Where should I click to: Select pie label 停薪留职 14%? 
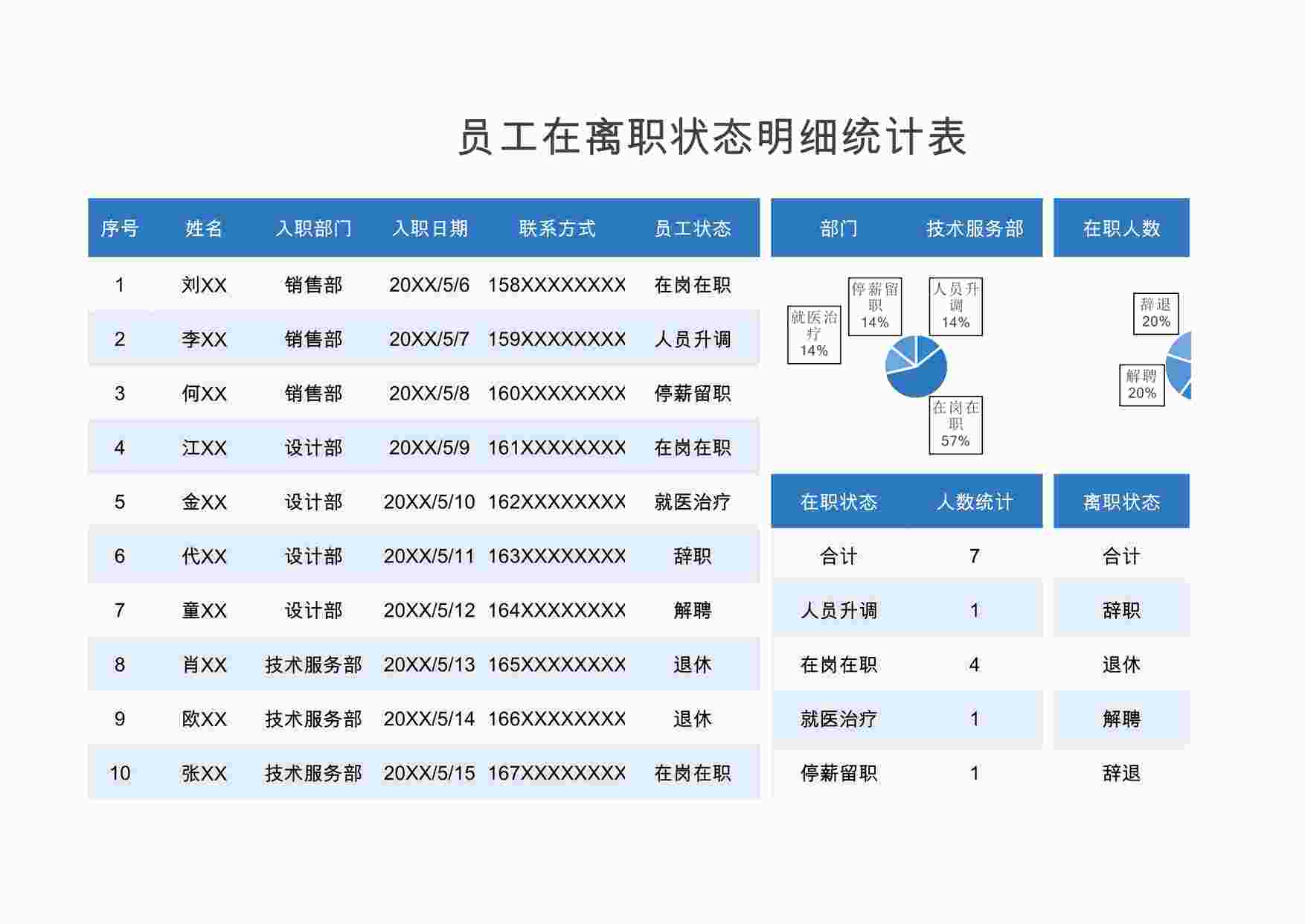pos(875,307)
